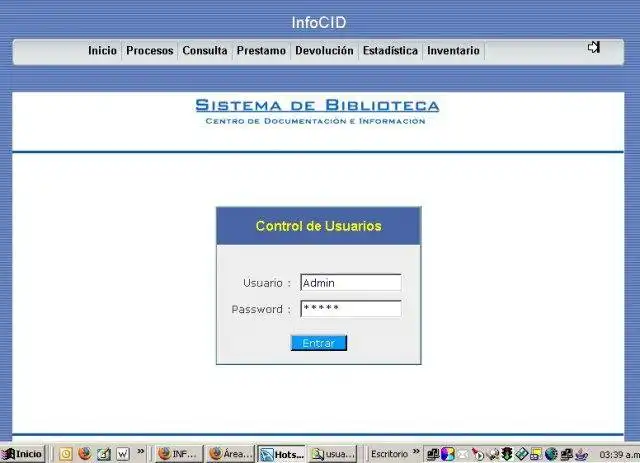Launch Firefox from the quick launch bar
The image size is (640, 463).
click(x=85, y=454)
